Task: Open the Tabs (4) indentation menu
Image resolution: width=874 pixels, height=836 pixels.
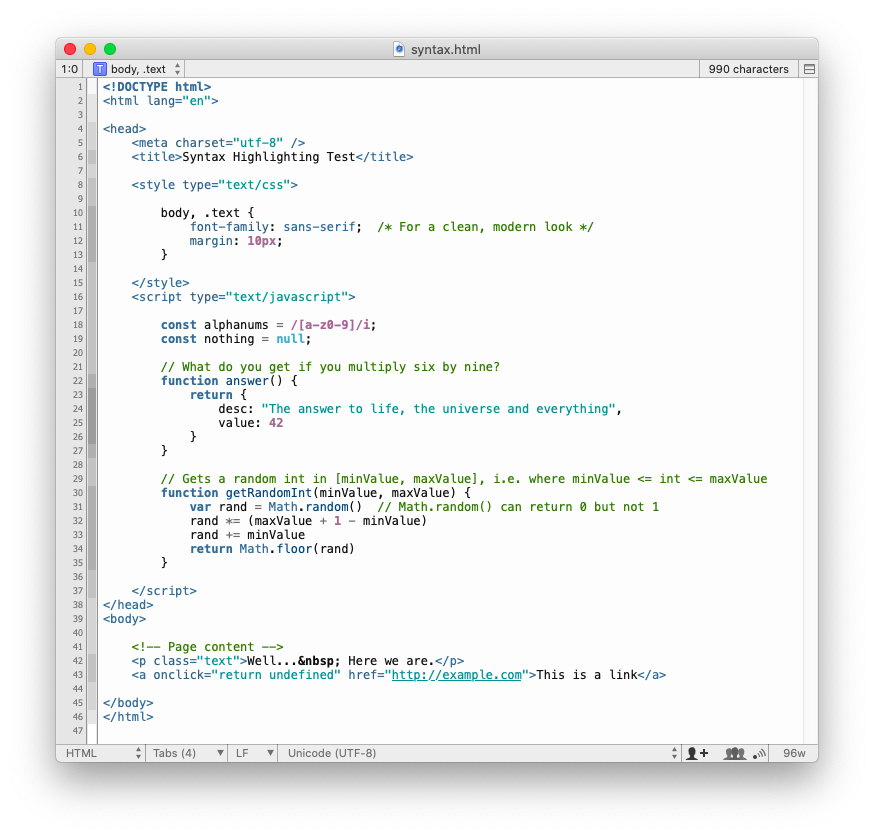Action: tap(187, 754)
